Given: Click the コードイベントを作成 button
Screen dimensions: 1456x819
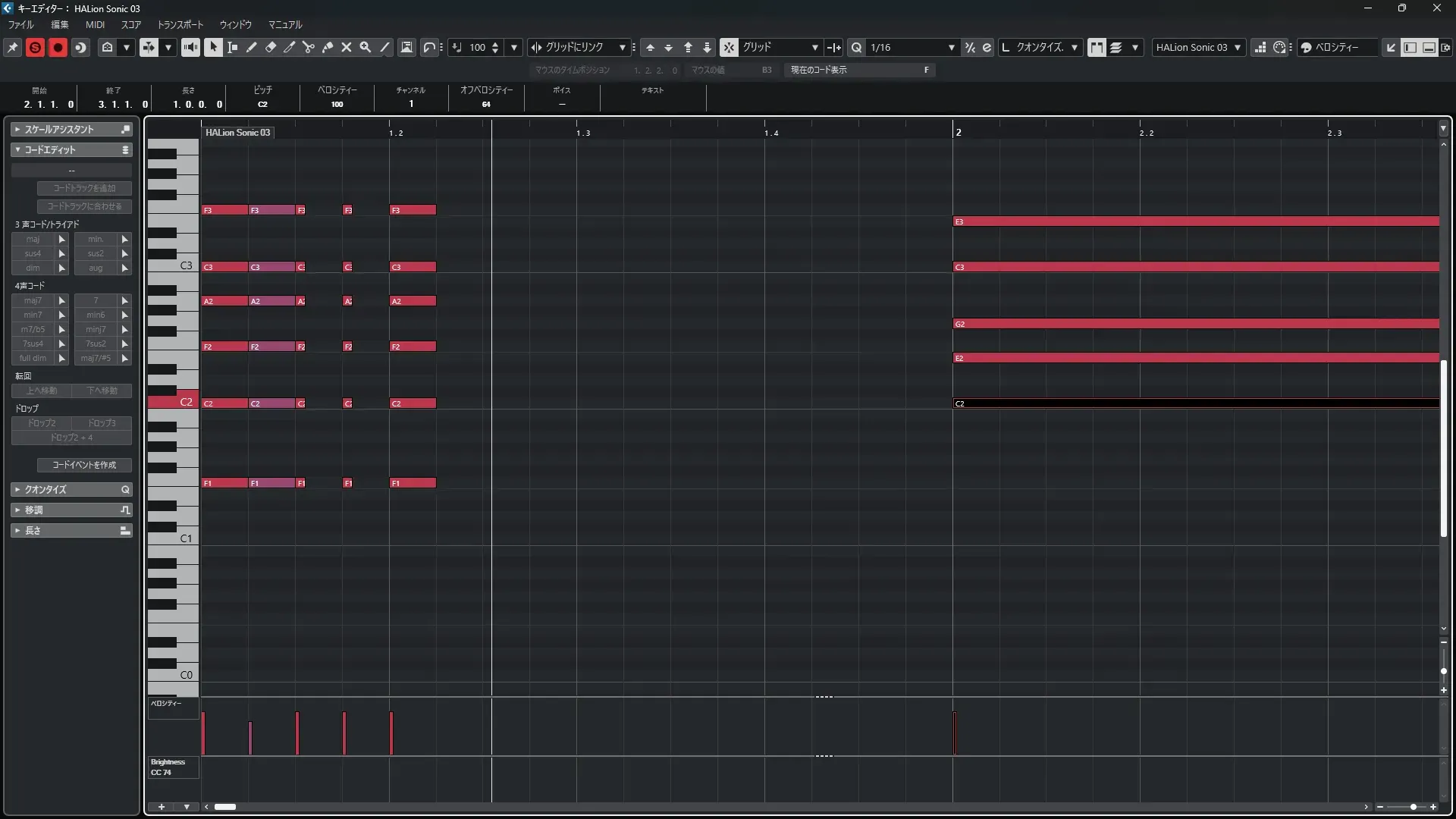Looking at the screenshot, I should [x=84, y=465].
